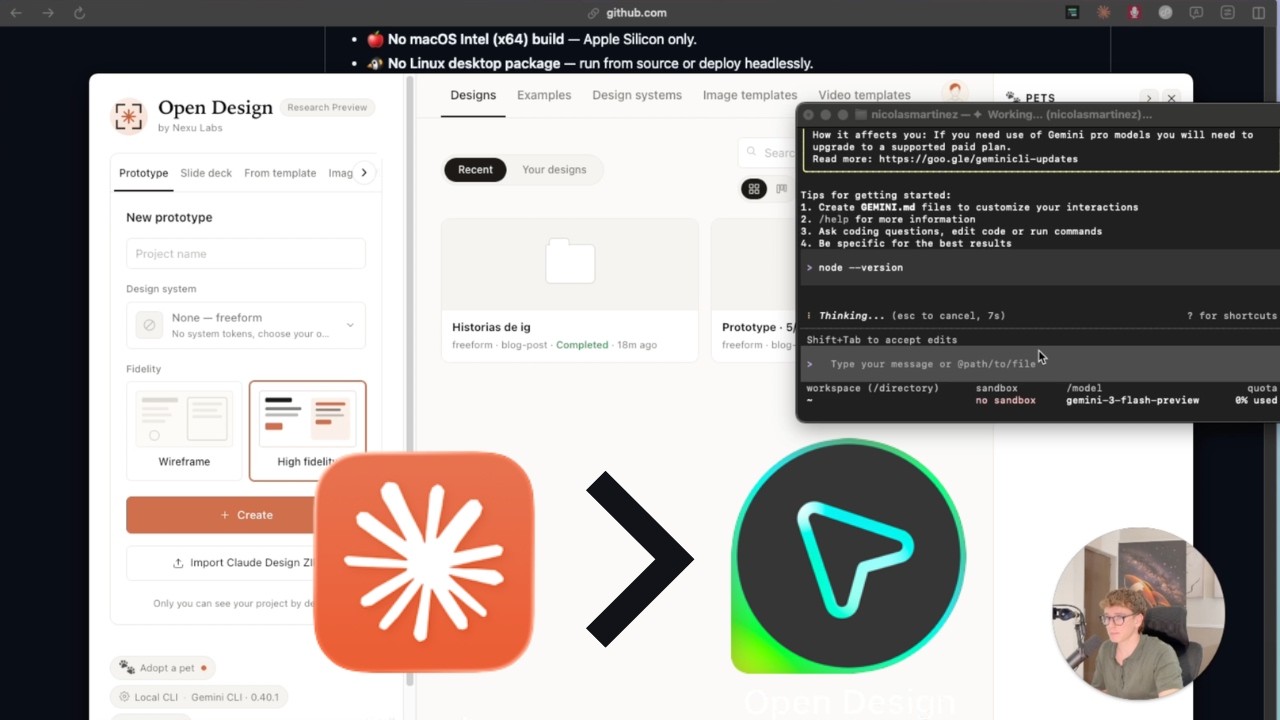The height and width of the screenshot is (720, 1280).
Task: Select Wireframe fidelity option
Action: pos(184,430)
